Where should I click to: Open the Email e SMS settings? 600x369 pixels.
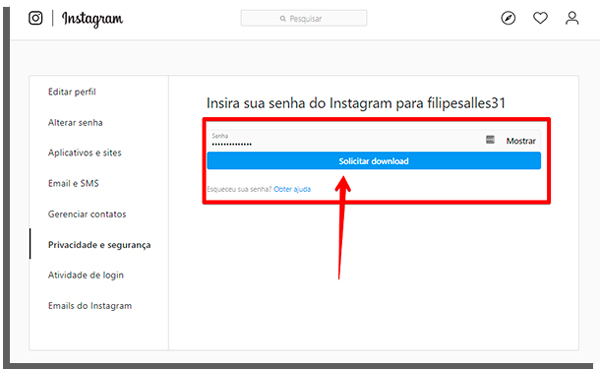coord(73,183)
